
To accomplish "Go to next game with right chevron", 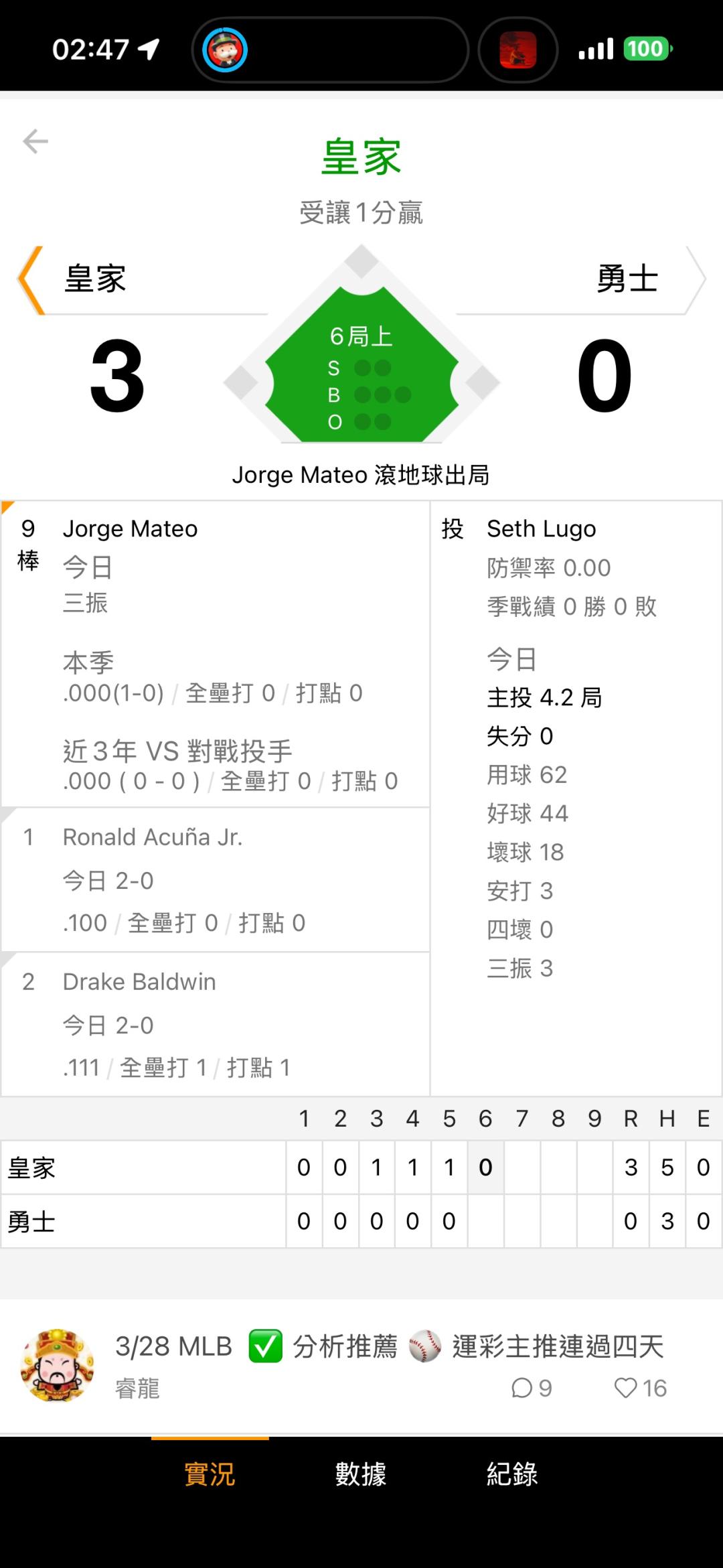I will [x=696, y=280].
